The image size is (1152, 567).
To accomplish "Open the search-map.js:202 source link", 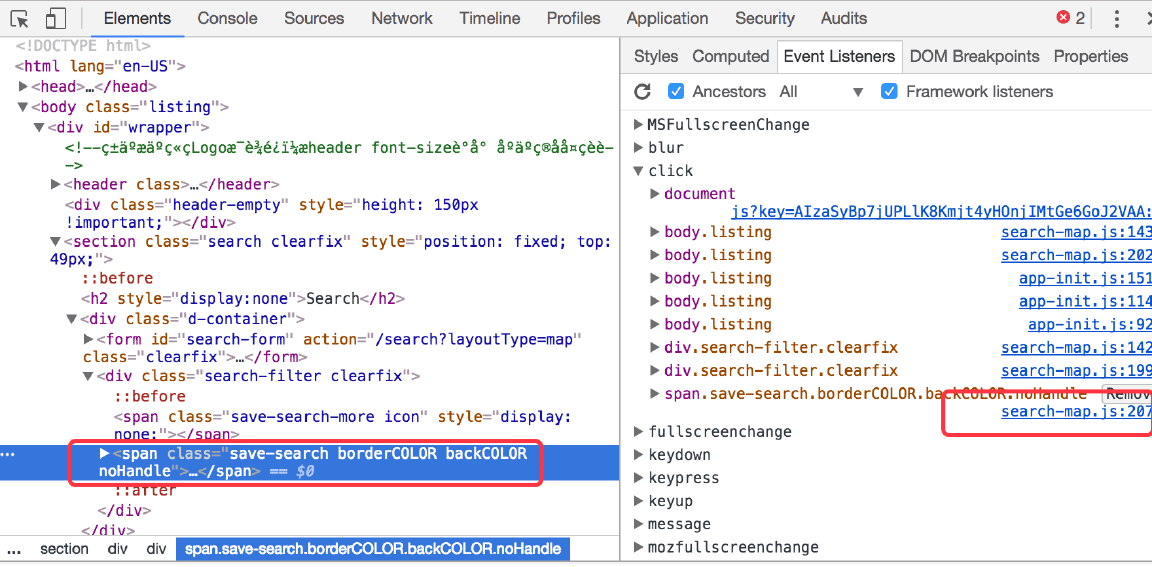I will (x=1076, y=255).
